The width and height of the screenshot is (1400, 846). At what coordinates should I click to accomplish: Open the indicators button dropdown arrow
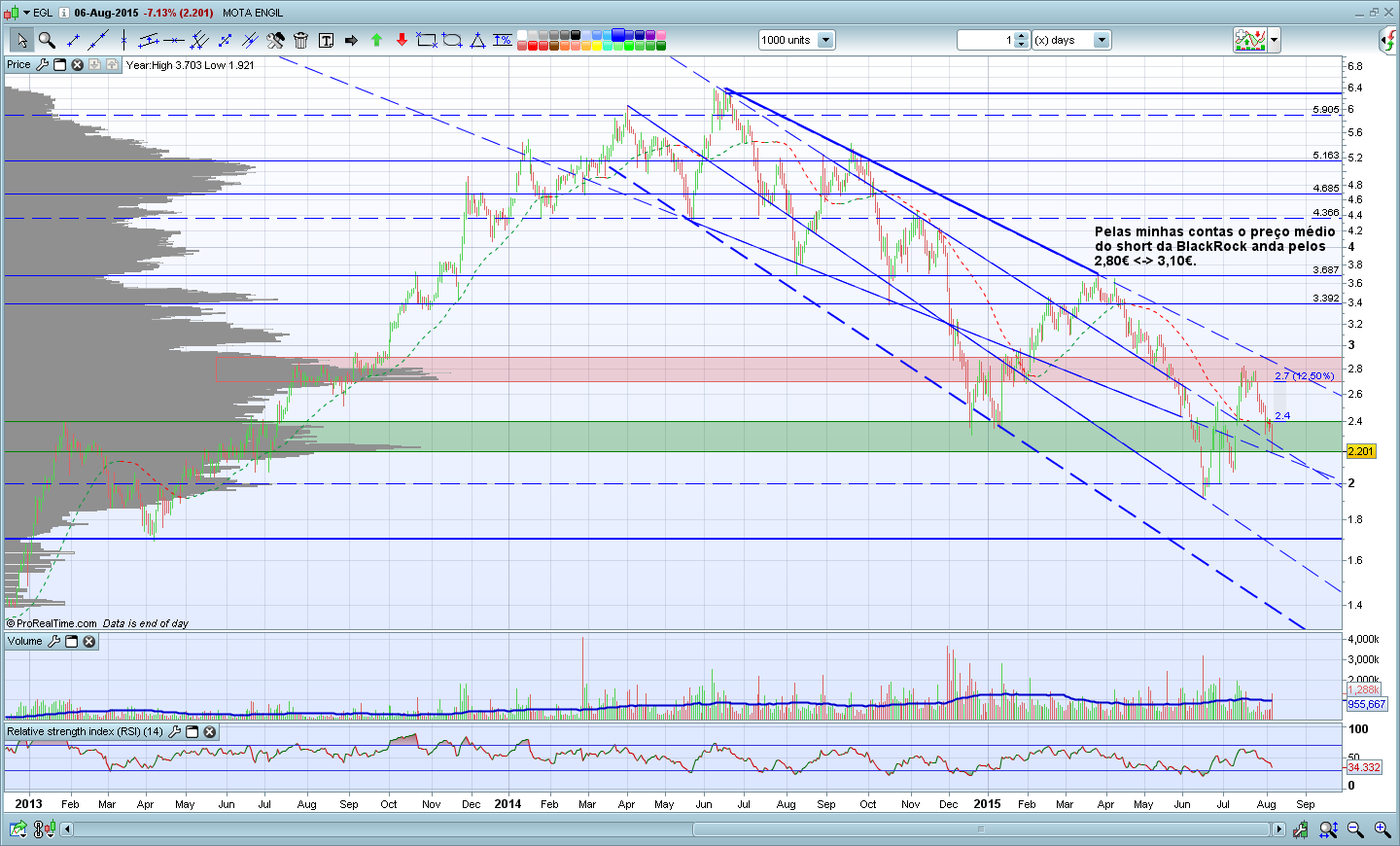tap(1274, 40)
